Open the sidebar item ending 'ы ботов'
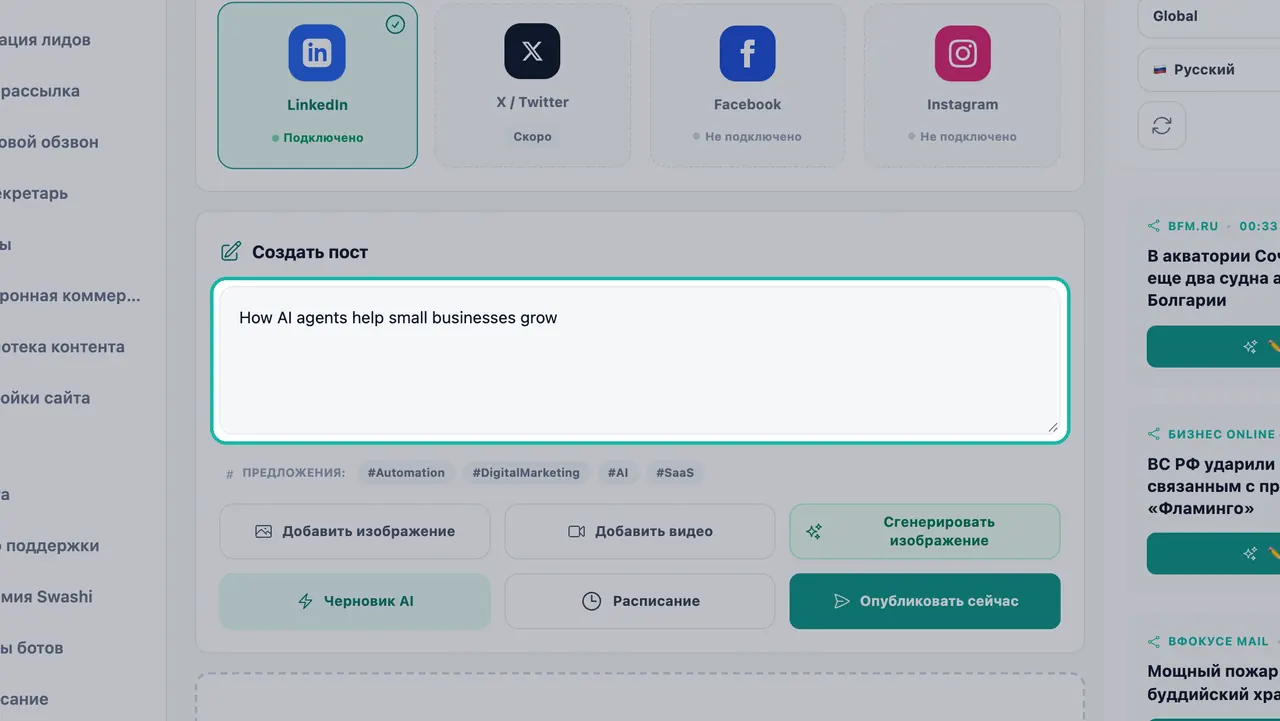Viewport: 1280px width, 721px height. 32,648
